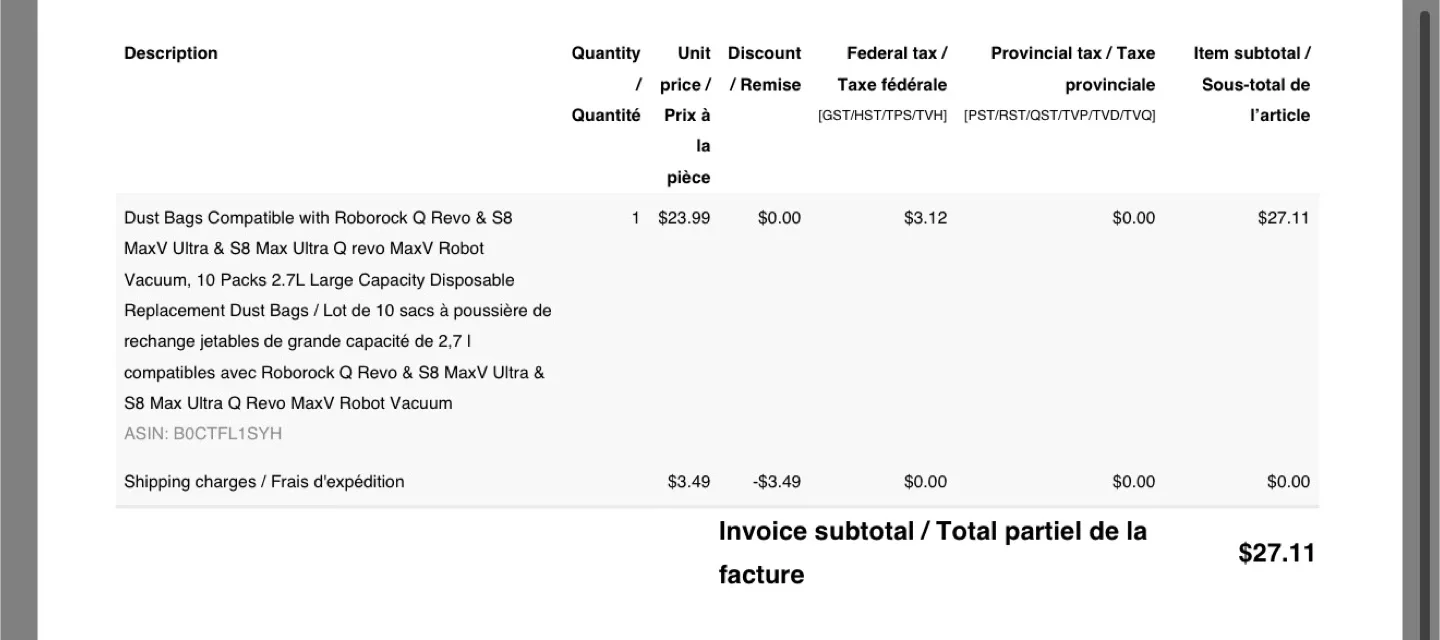Click the Quantity / Quantité column header

pyautogui.click(x=606, y=84)
